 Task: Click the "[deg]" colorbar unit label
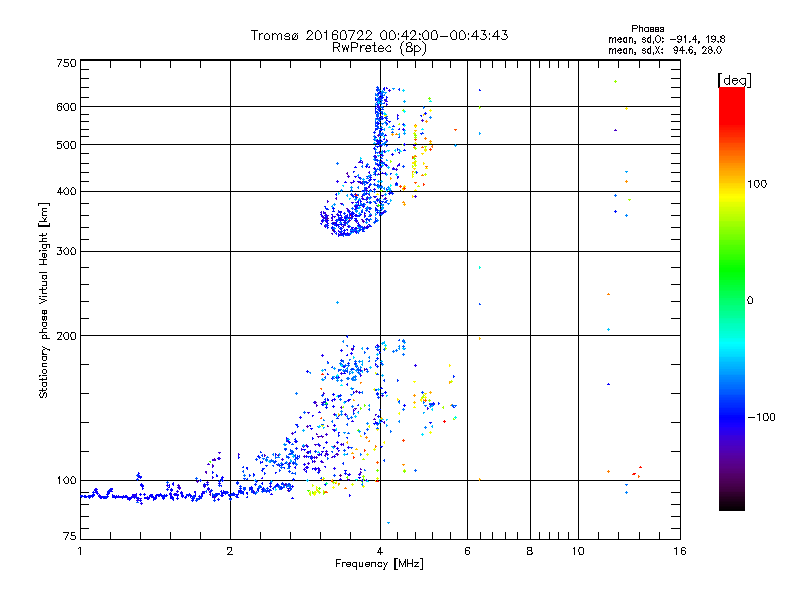734,80
